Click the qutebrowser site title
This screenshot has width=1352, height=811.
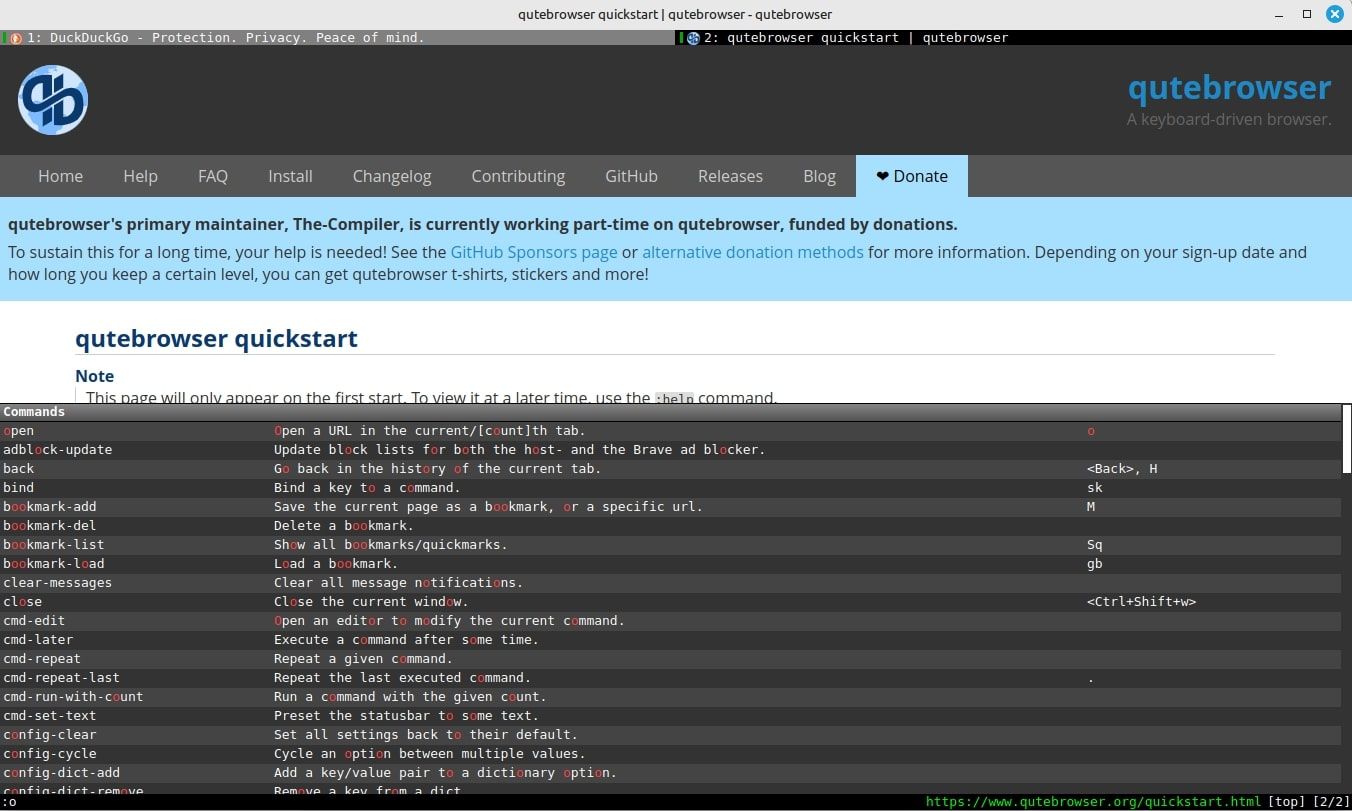(1229, 88)
